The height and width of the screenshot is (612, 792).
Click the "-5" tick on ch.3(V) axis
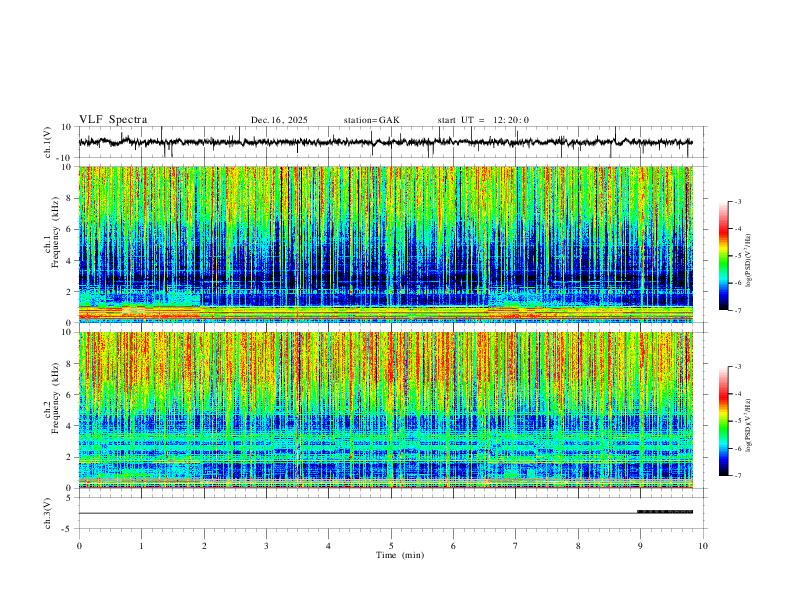(68, 529)
